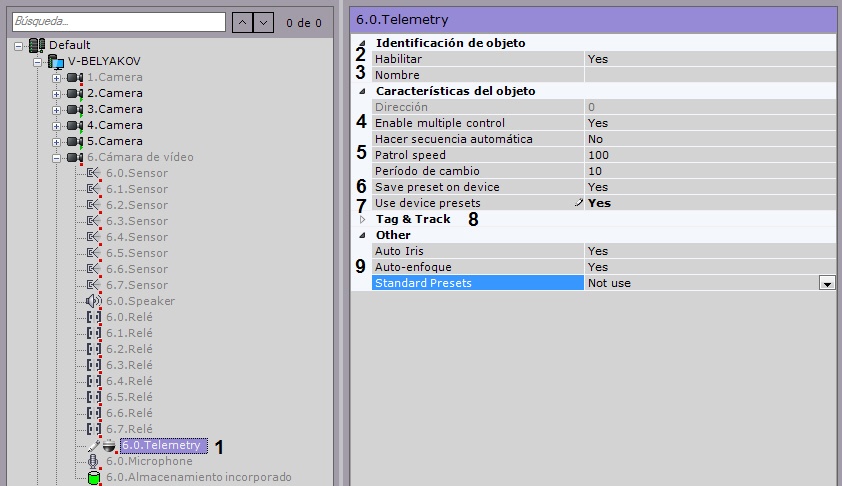Select 2.Camera in the tree
This screenshot has width=842, height=486.
114,93
